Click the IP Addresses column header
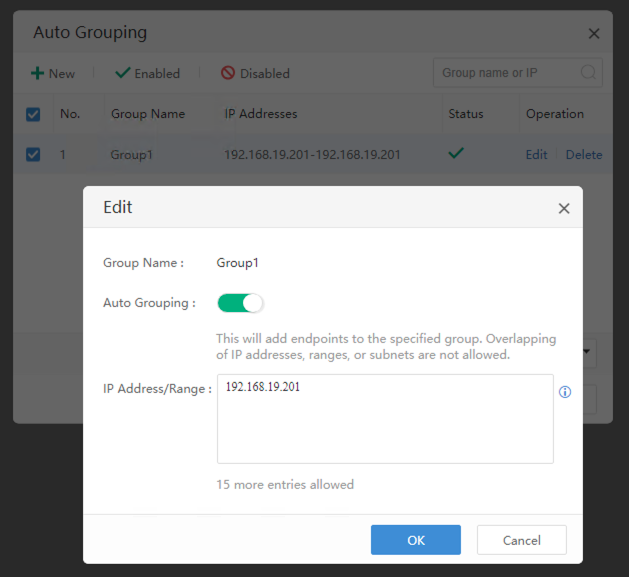 261,114
